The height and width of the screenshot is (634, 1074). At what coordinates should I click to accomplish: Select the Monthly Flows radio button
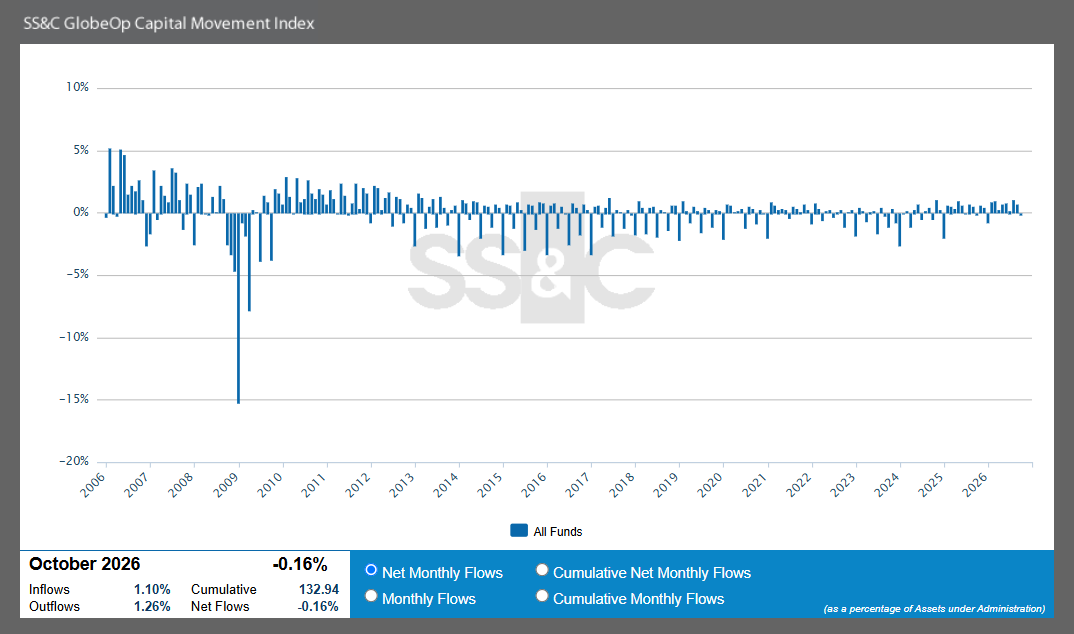[x=371, y=596]
